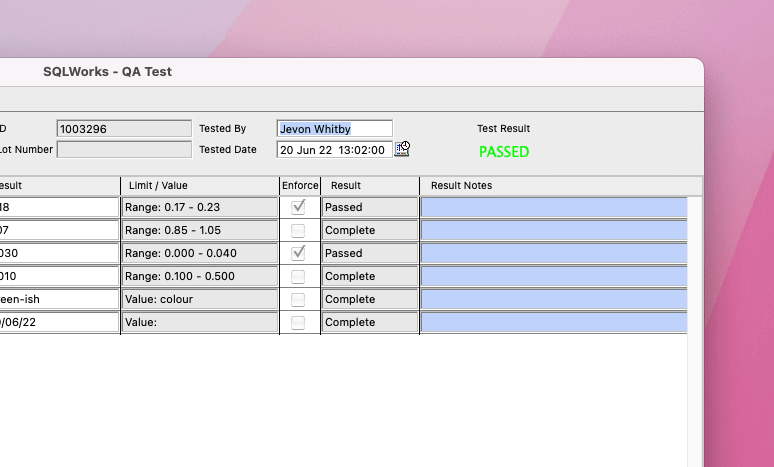Select the result cell ending in 'een-ish'
Viewport: 774px width, 467px height.
click(x=58, y=299)
